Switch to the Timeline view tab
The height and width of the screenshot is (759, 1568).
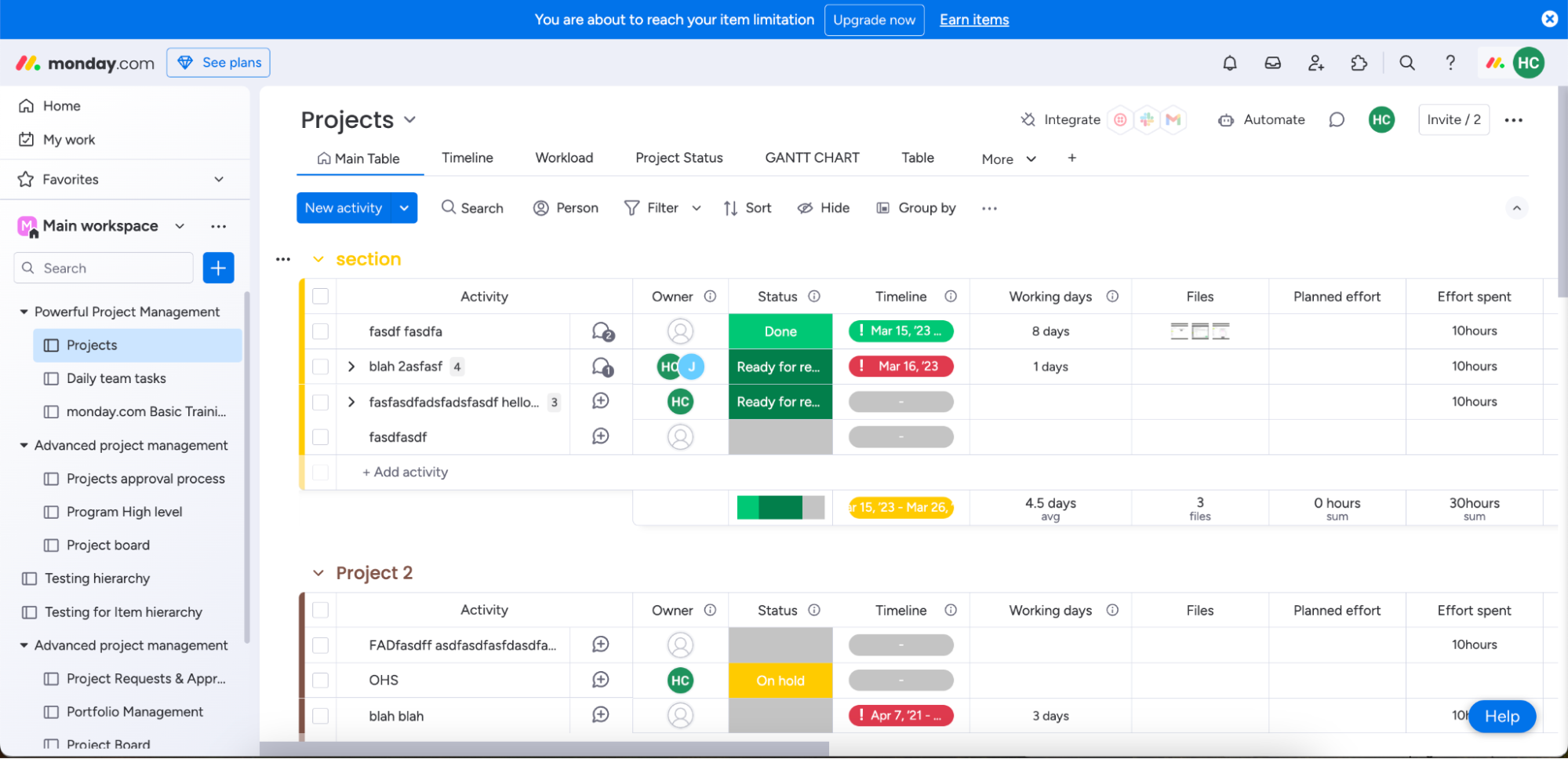point(467,158)
